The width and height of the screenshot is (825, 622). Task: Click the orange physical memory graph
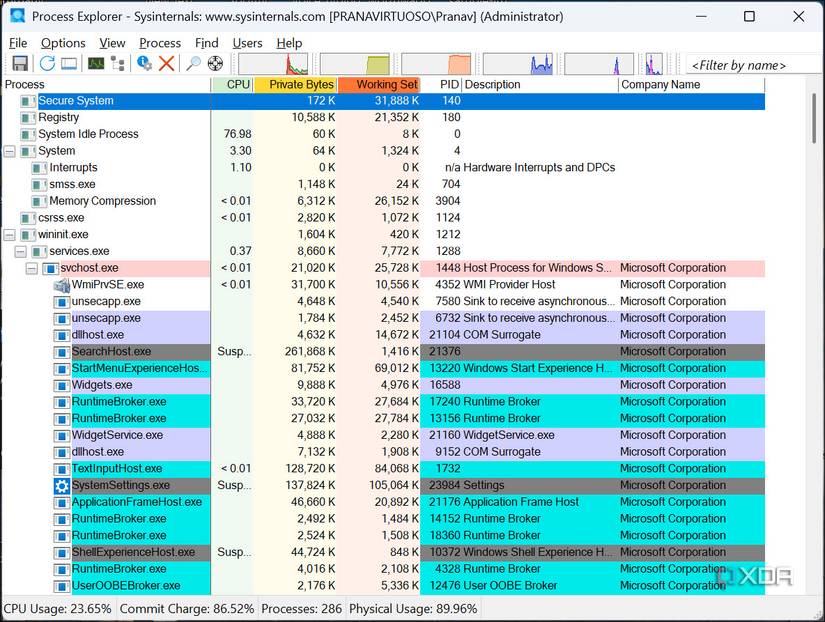click(436, 64)
